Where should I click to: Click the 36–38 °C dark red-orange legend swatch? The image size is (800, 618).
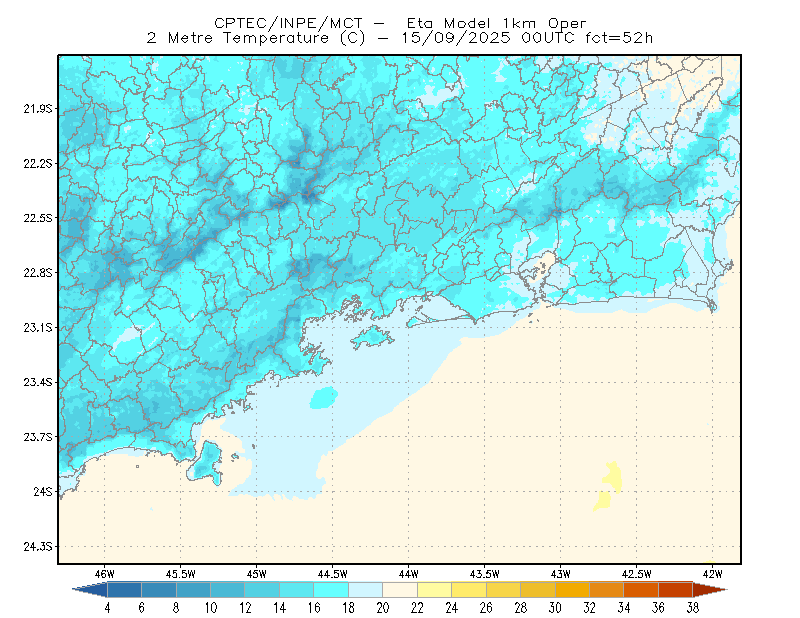pyautogui.click(x=676, y=589)
